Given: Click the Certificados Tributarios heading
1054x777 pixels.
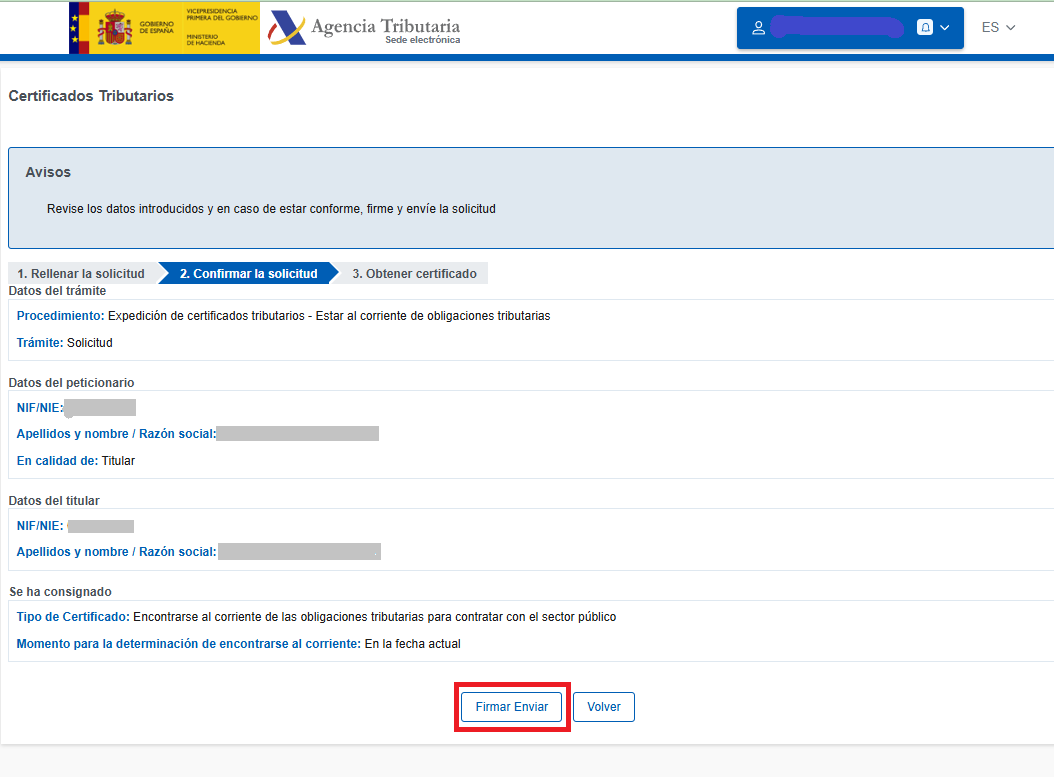Looking at the screenshot, I should tap(91, 96).
